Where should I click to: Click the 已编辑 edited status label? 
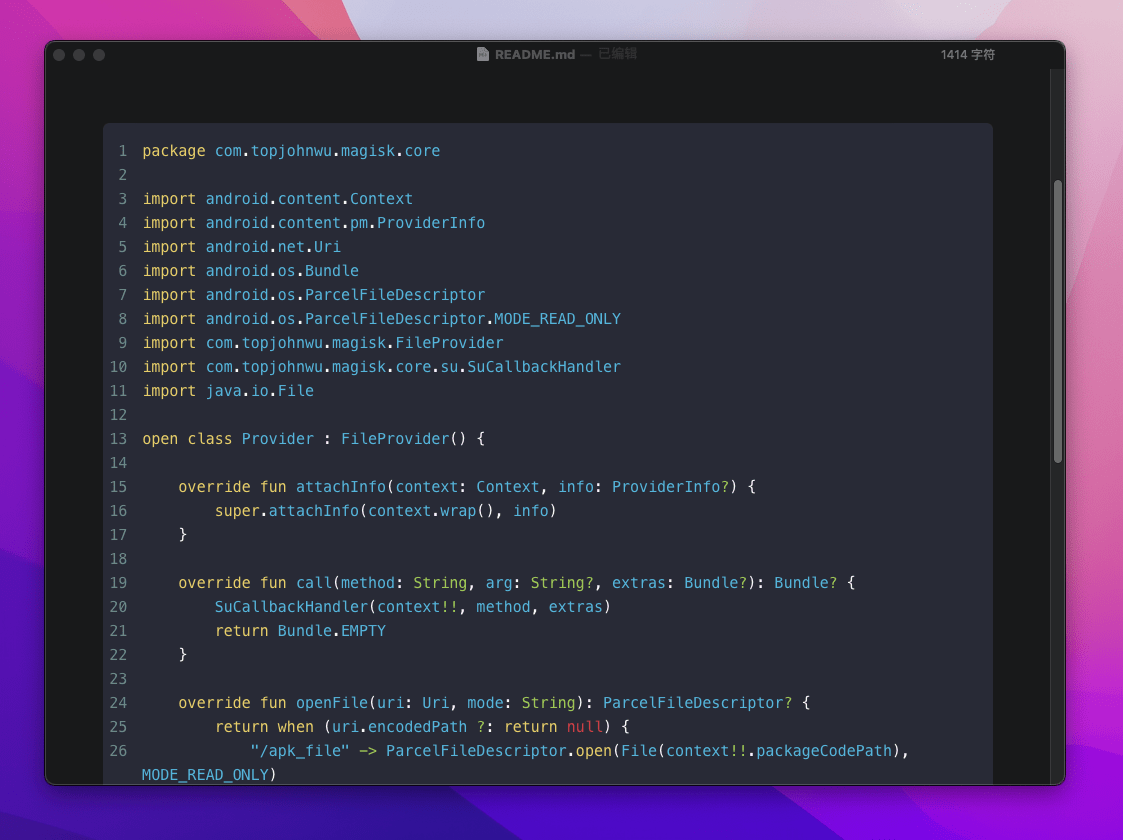(x=617, y=54)
